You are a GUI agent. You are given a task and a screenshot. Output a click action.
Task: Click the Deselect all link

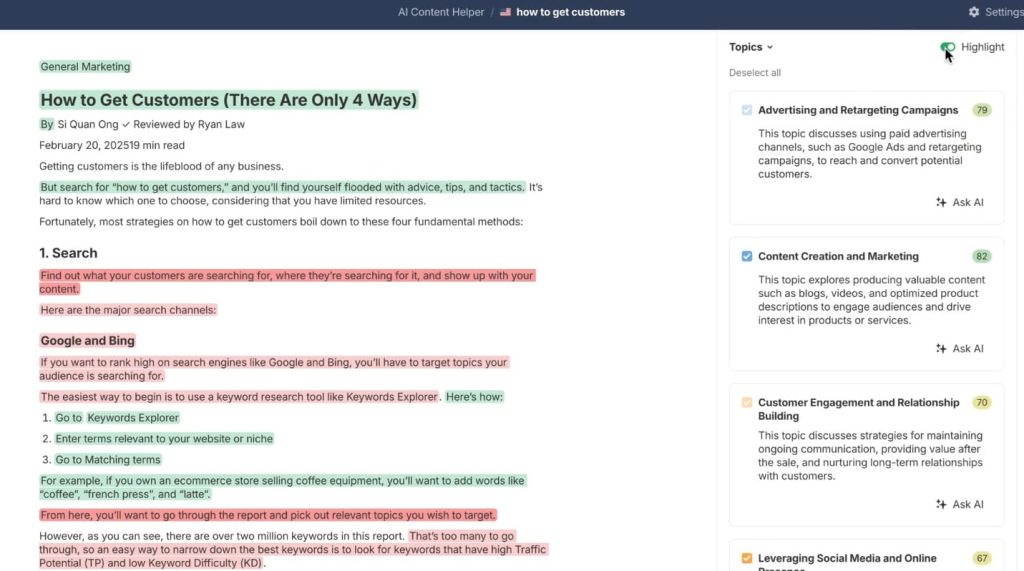click(x=755, y=73)
